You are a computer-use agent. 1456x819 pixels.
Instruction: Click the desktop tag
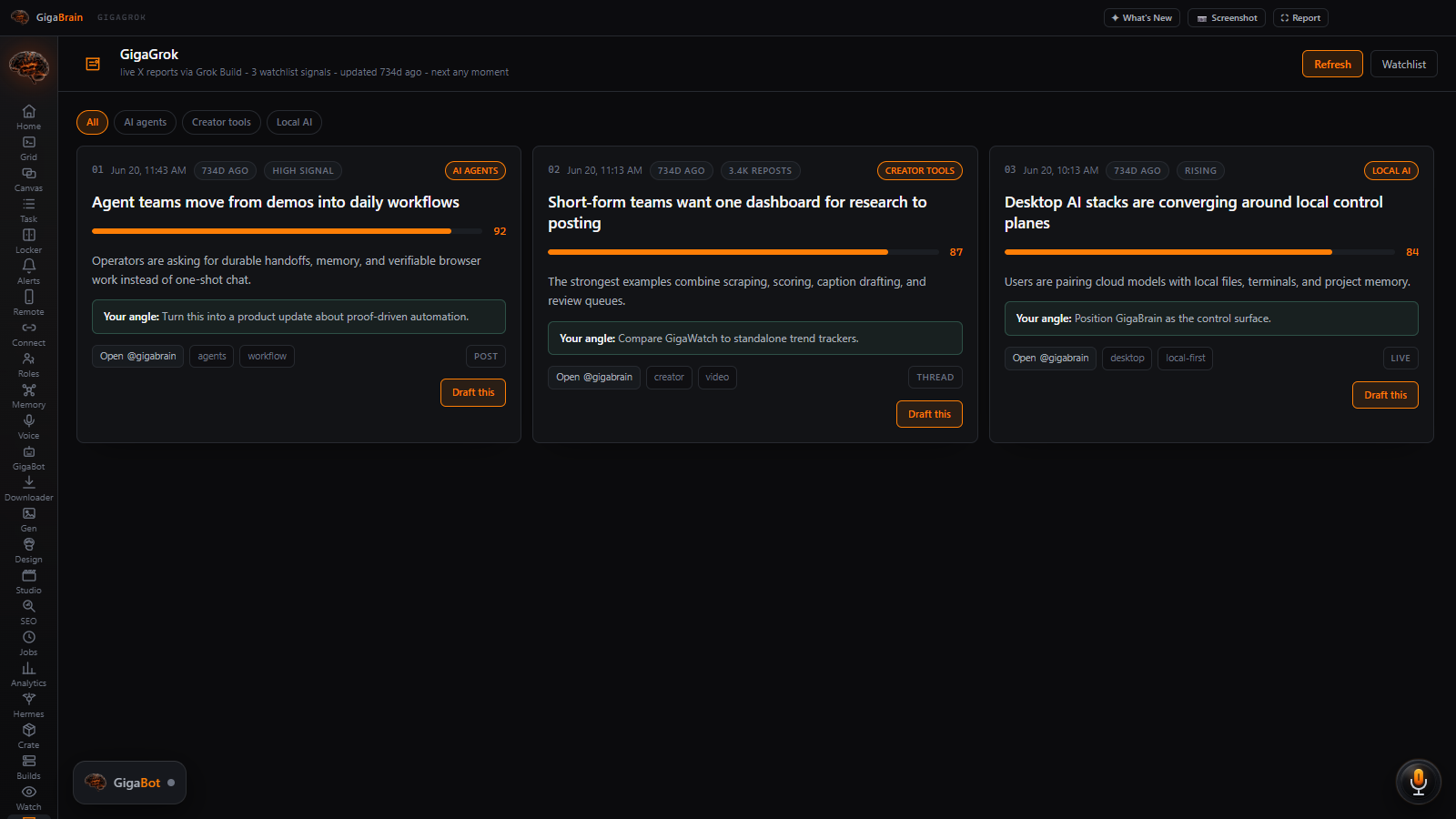coord(1127,358)
